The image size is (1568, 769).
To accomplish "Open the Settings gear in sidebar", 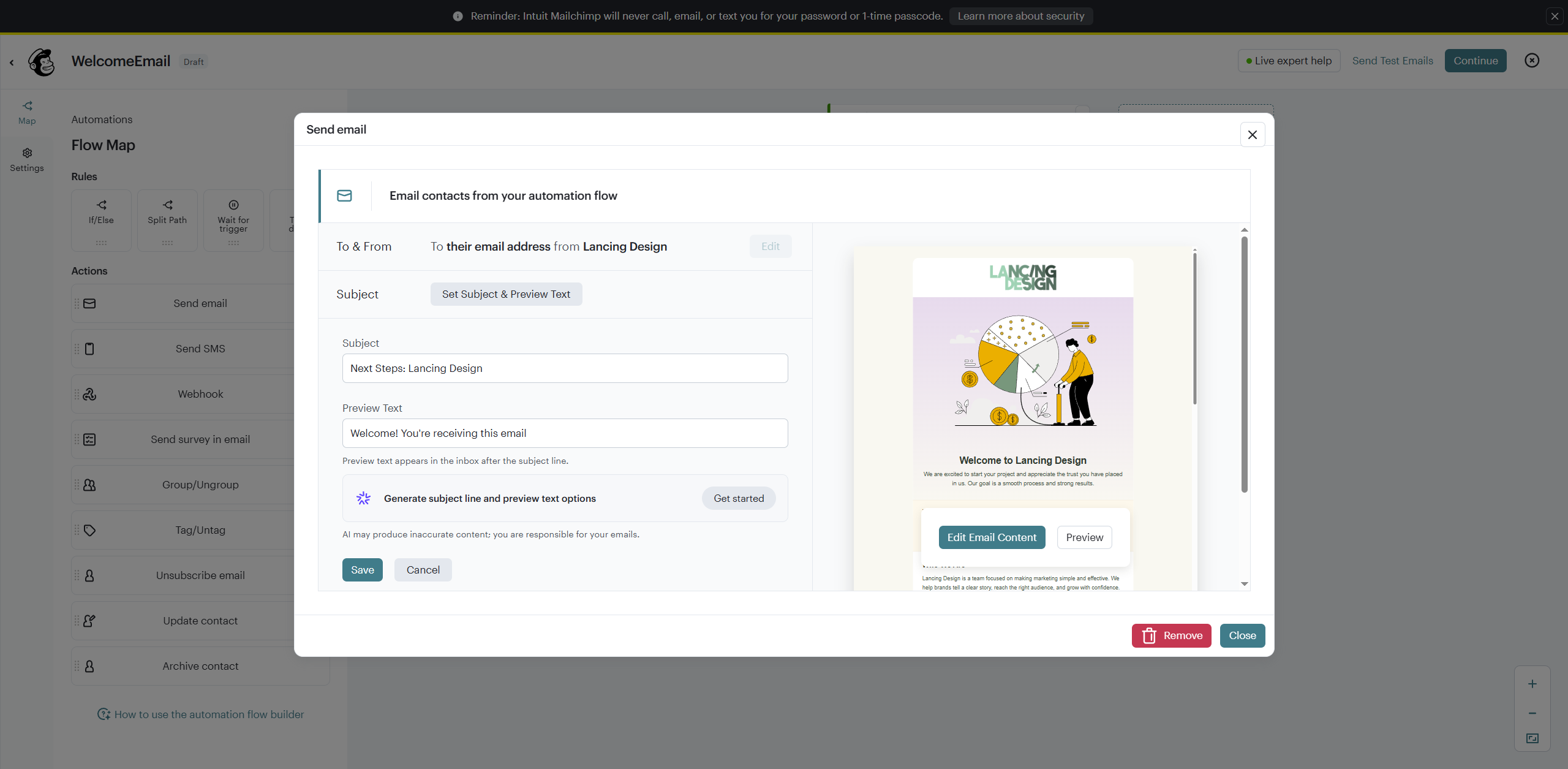I will 27,159.
